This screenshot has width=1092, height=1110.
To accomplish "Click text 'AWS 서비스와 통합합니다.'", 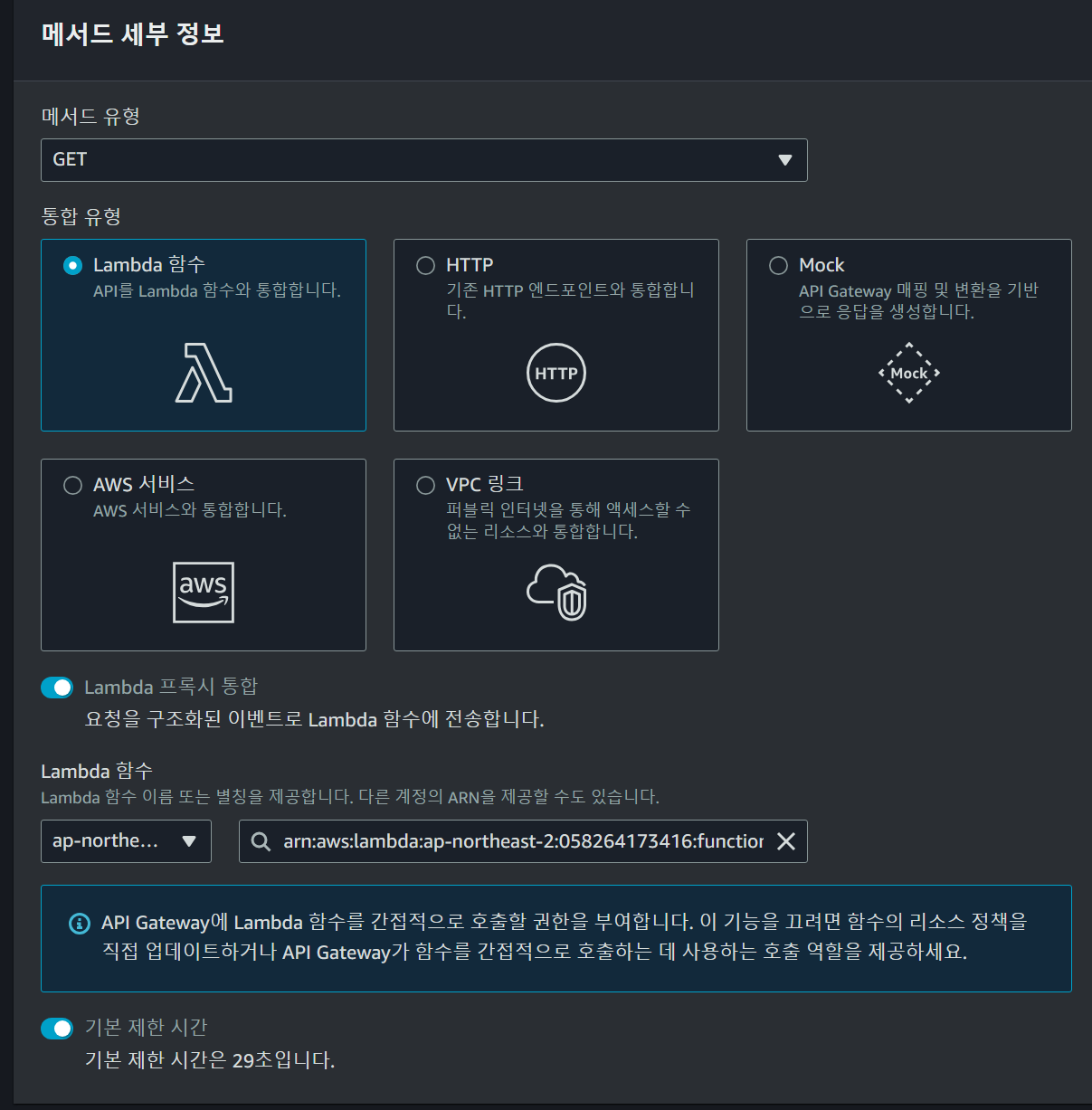I will 190,510.
